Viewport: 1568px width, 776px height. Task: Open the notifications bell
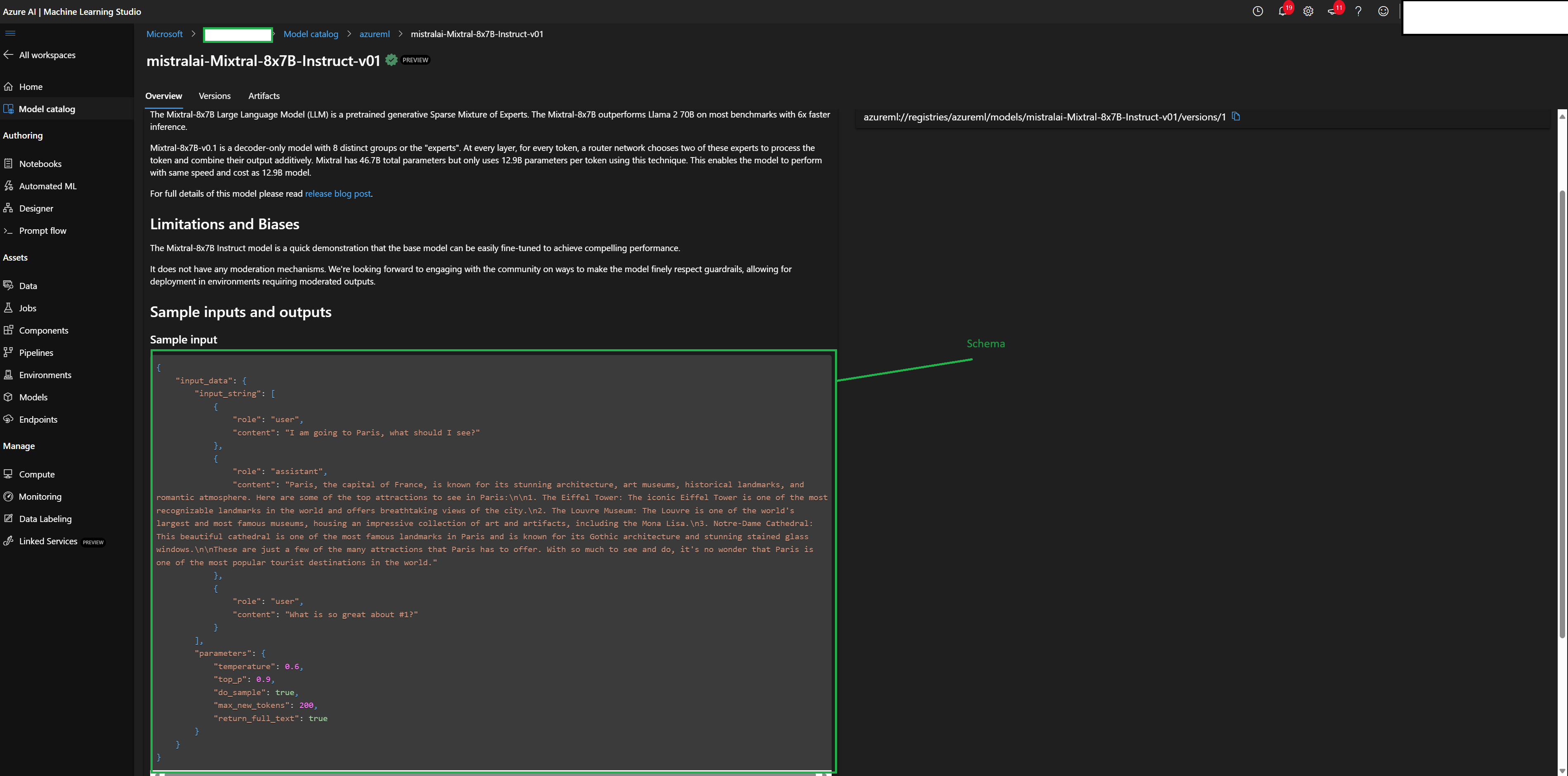coord(1283,12)
